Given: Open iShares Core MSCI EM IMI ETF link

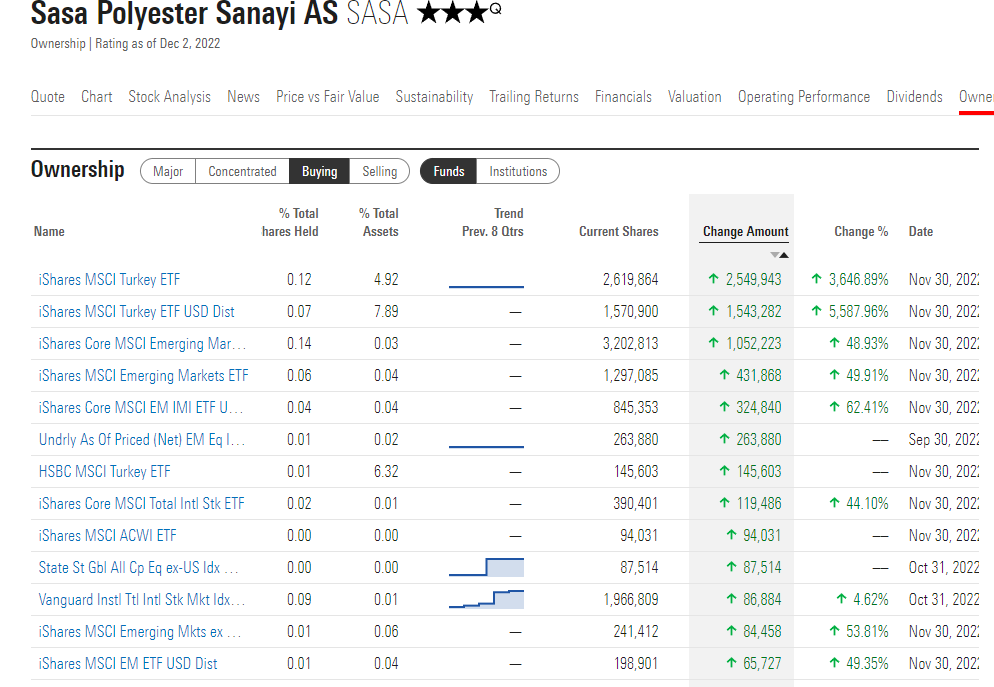Looking at the screenshot, I should click(141, 407).
